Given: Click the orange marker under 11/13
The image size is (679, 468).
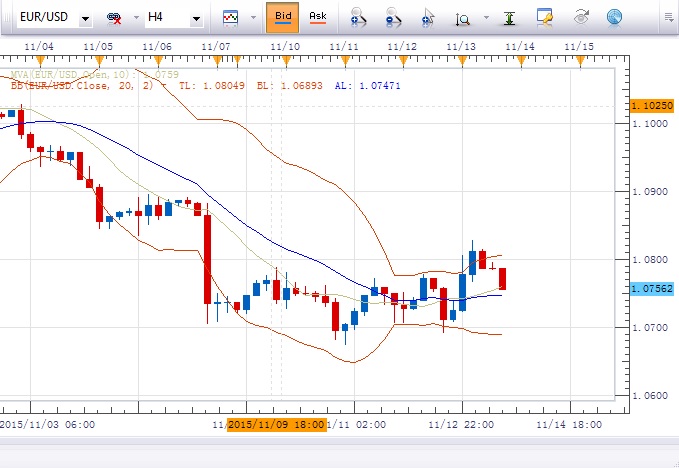Looking at the screenshot, I should click(462, 61).
